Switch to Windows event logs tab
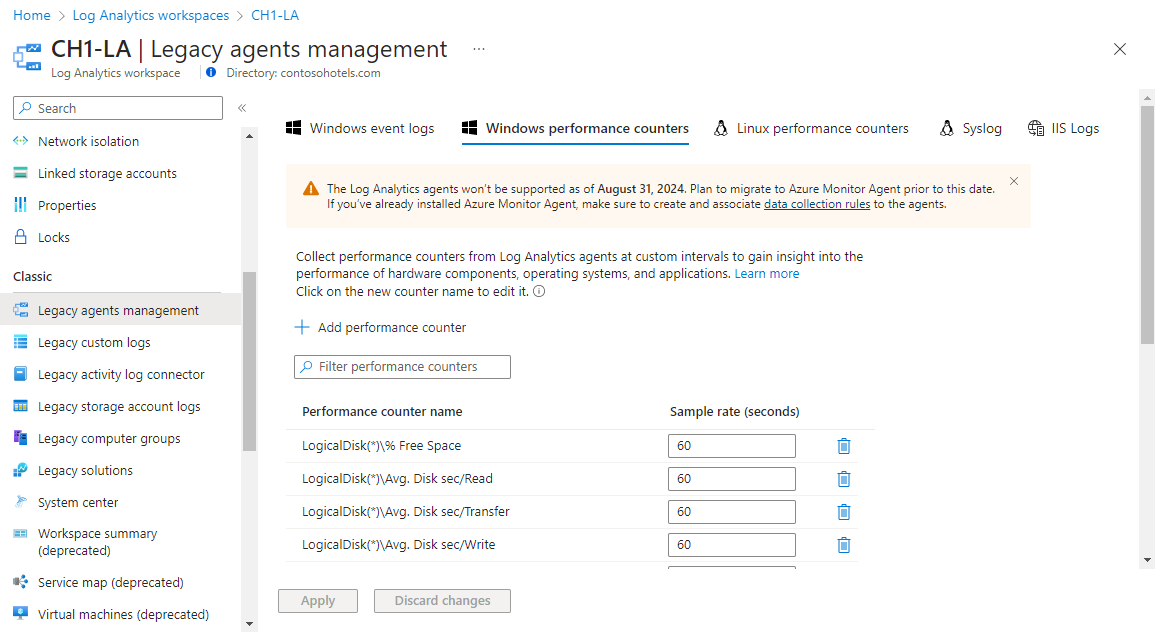1155x632 pixels. [x=361, y=128]
